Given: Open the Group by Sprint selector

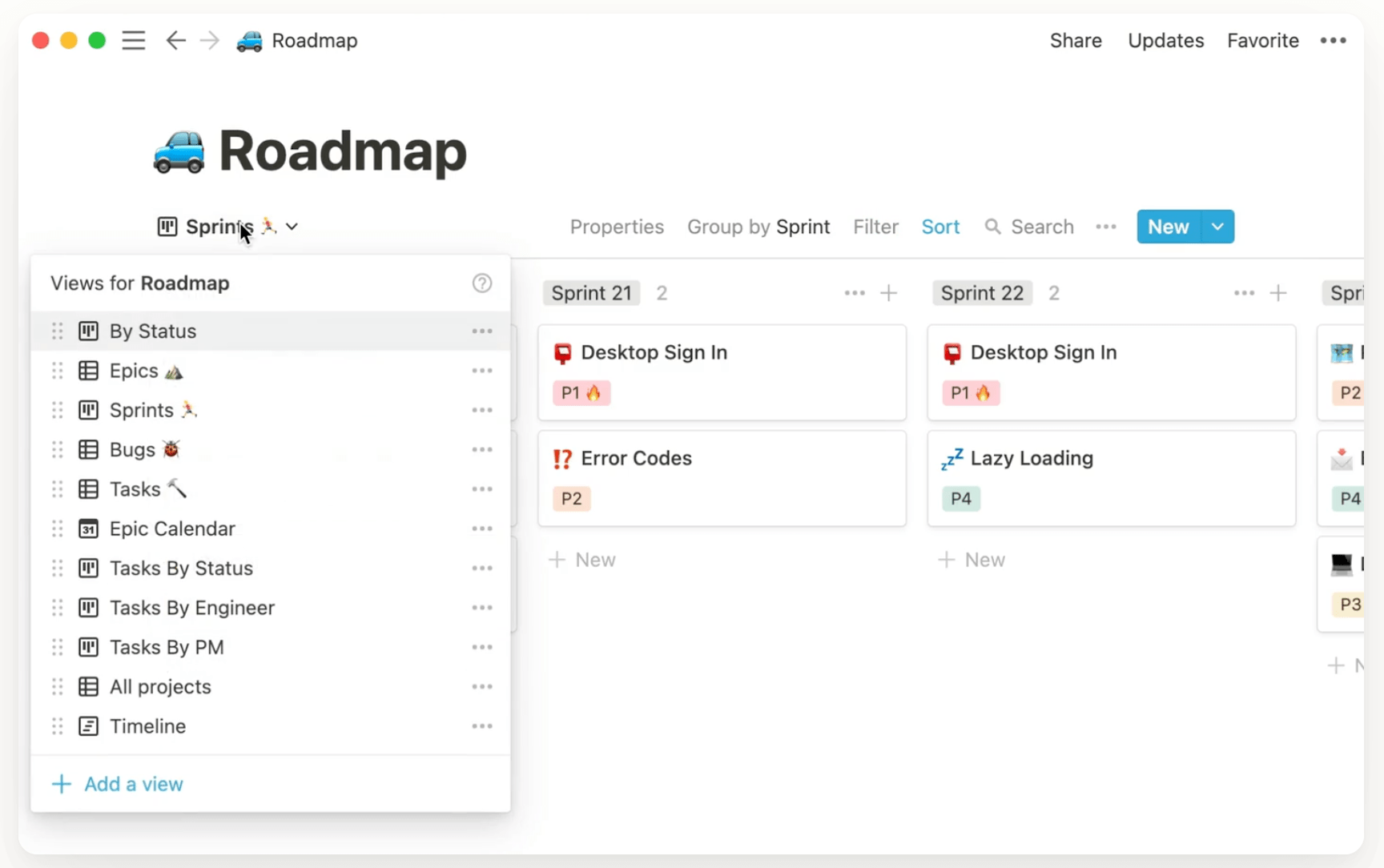Looking at the screenshot, I should click(758, 227).
